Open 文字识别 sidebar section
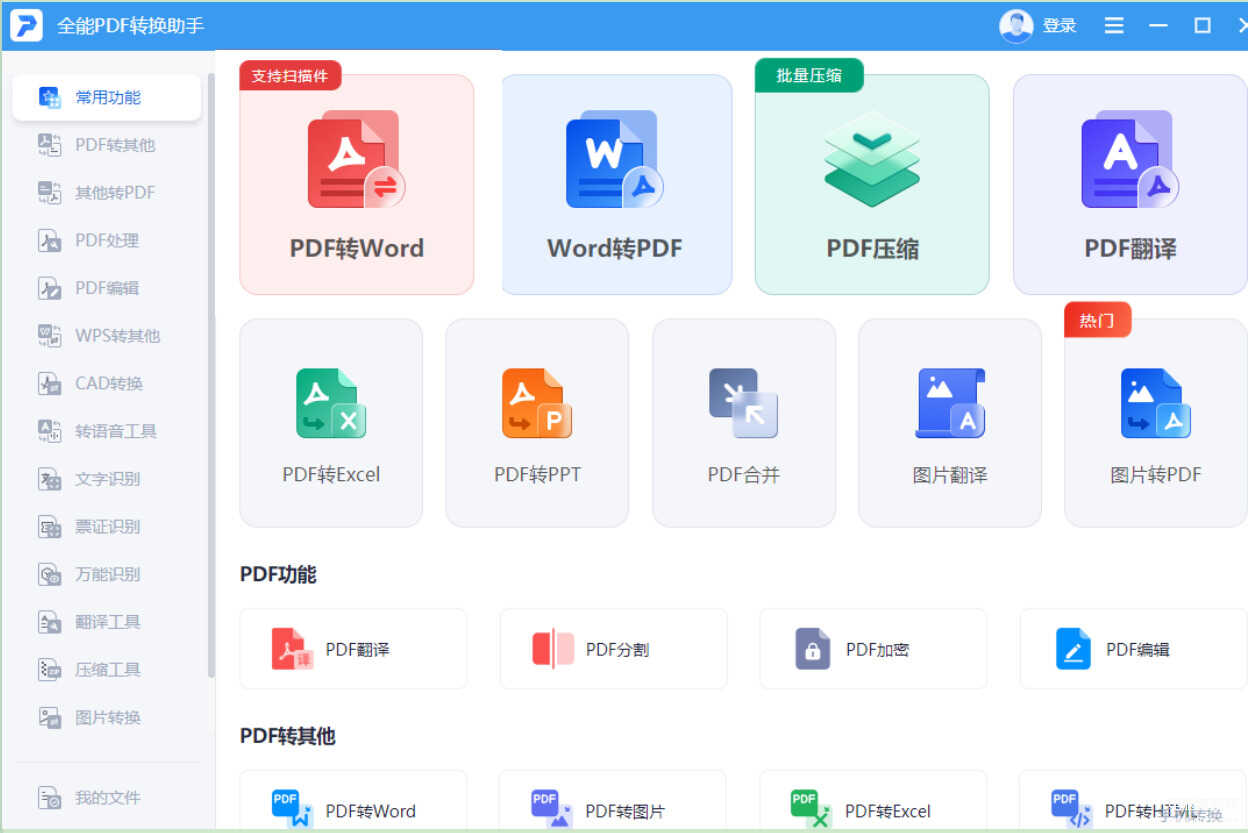Screen dimensions: 1248x833 pyautogui.click(x=107, y=479)
